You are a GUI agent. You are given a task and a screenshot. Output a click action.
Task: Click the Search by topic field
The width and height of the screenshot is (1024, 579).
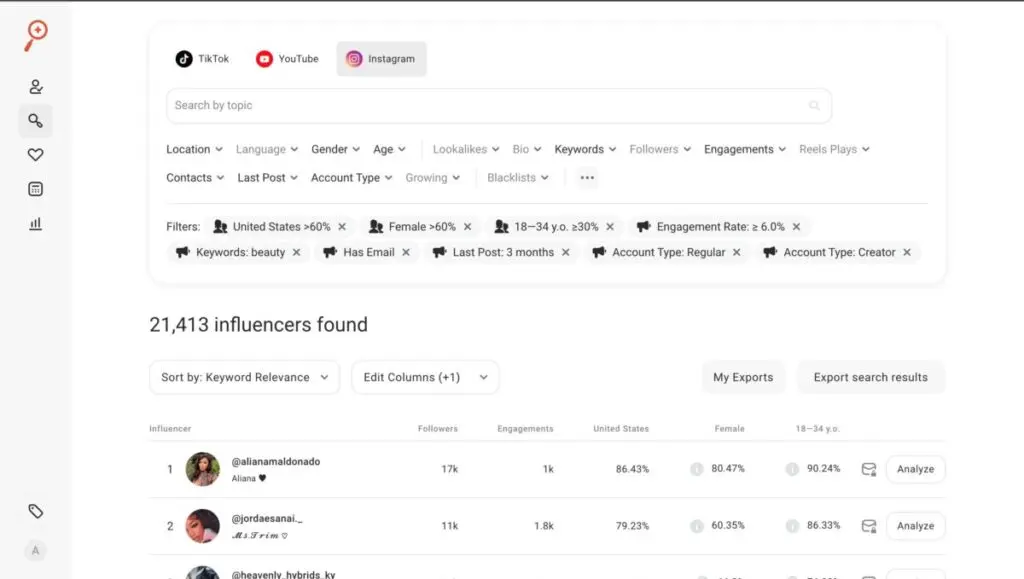point(490,106)
